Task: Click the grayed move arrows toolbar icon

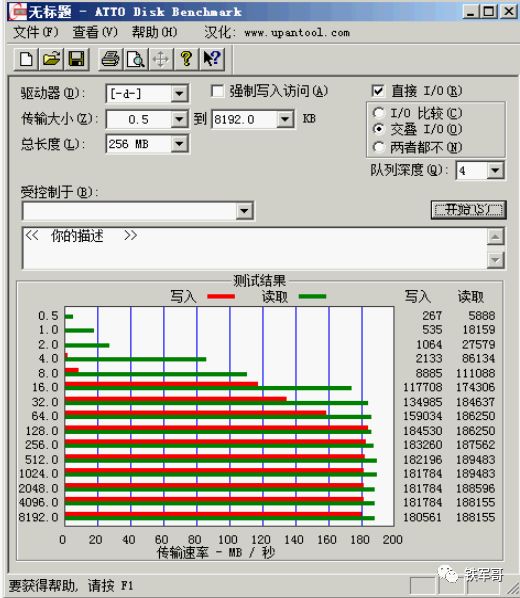Action: pos(161,59)
